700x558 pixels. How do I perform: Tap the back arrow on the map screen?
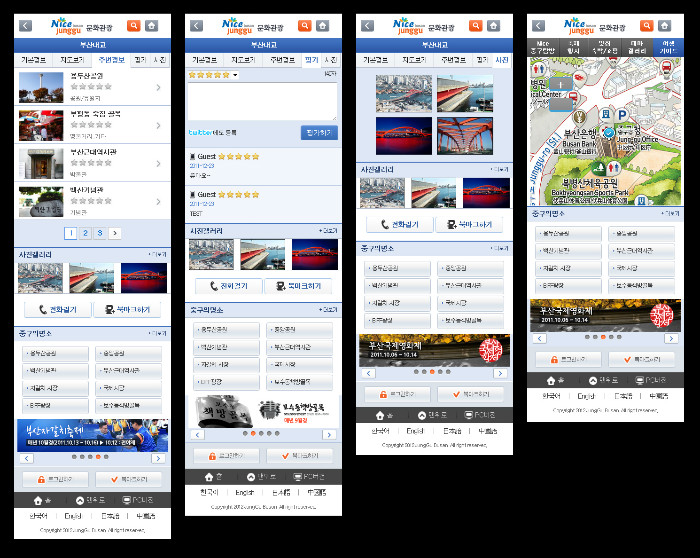(538, 26)
